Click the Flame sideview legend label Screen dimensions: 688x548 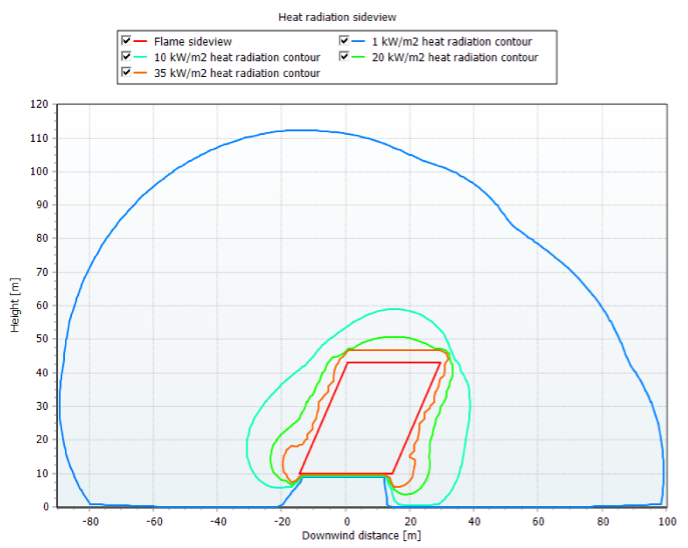coord(193,42)
